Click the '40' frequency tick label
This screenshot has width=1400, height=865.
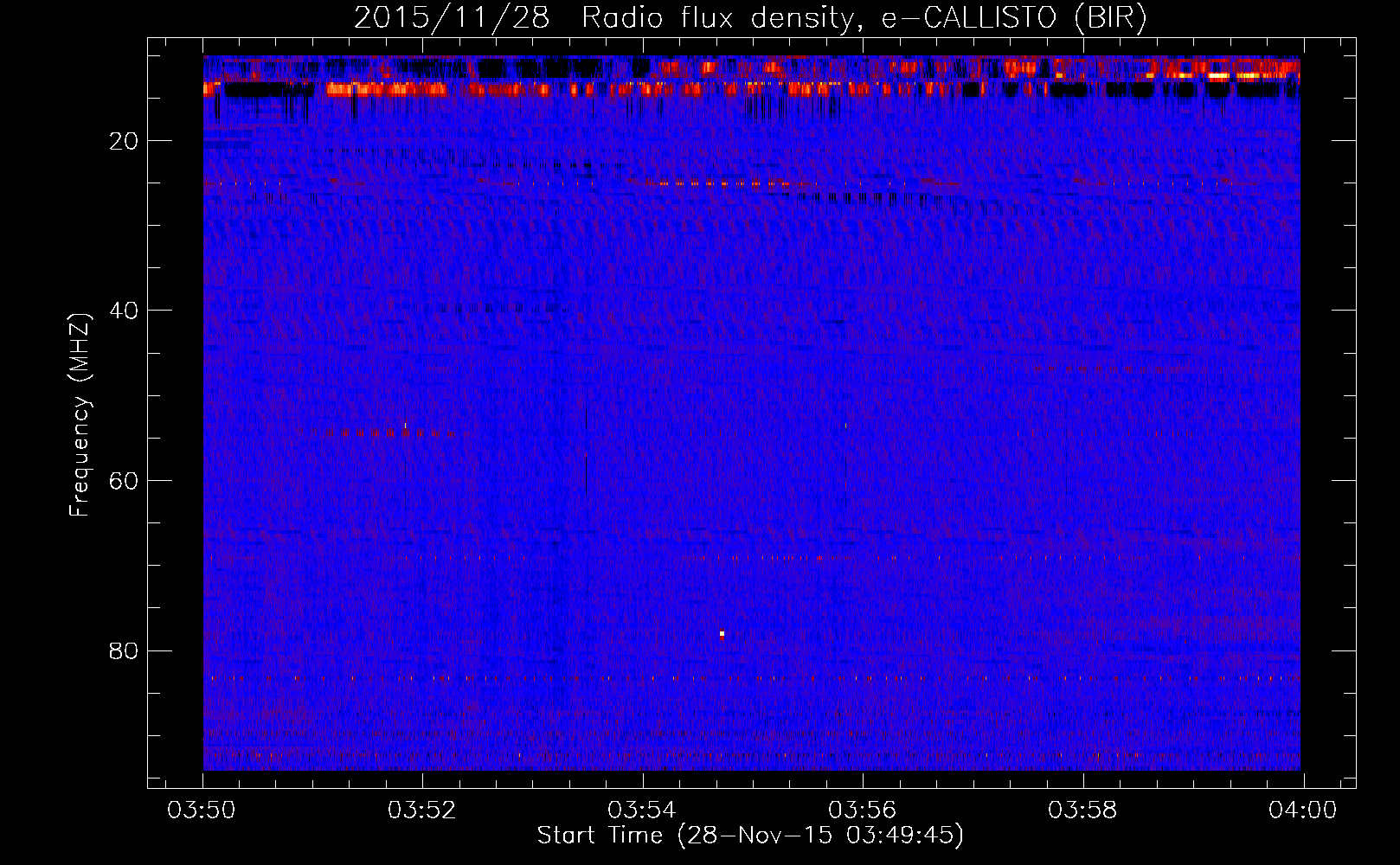[x=124, y=311]
